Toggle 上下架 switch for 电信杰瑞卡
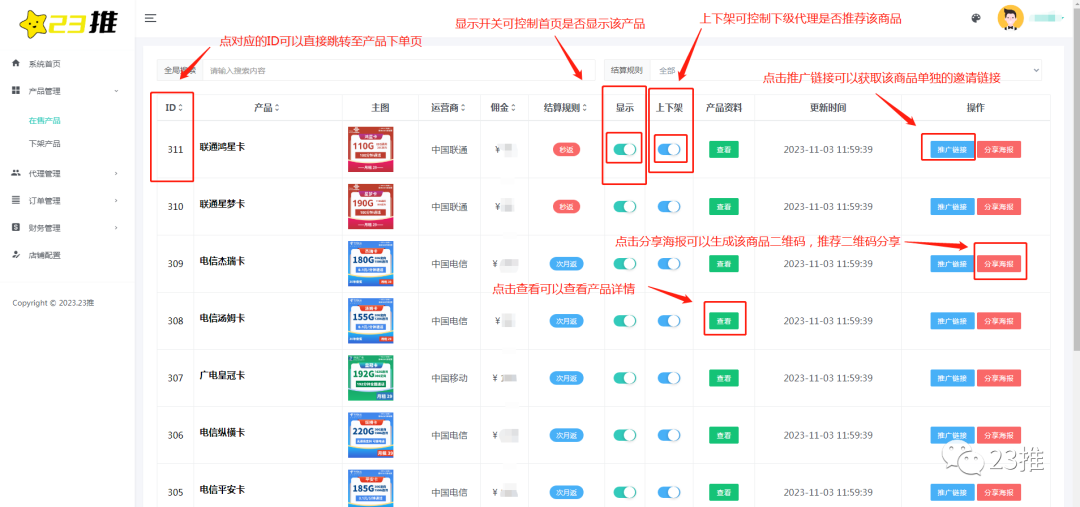Image resolution: width=1080 pixels, height=507 pixels. point(669,263)
